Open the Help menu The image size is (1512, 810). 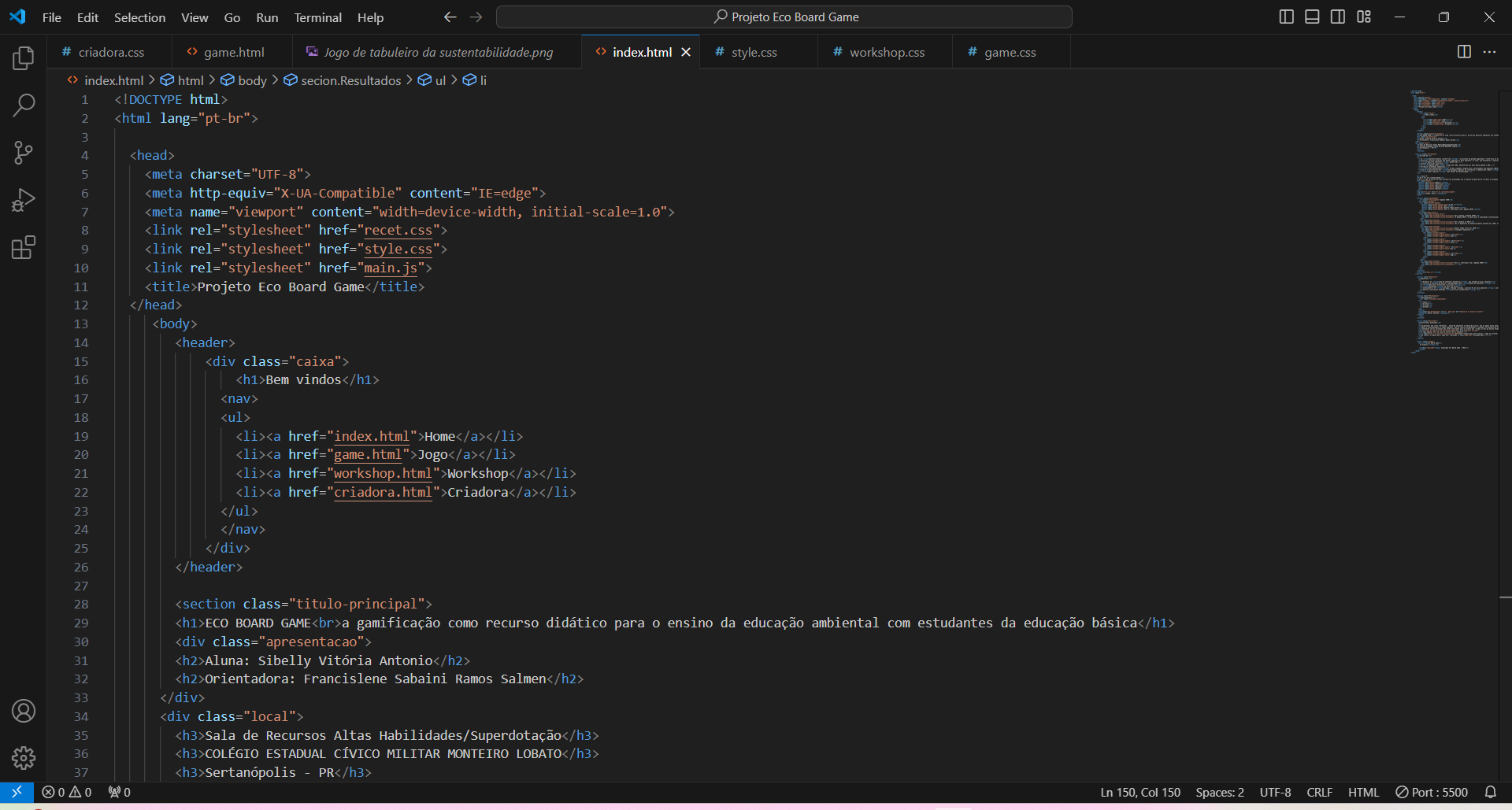pos(370,17)
